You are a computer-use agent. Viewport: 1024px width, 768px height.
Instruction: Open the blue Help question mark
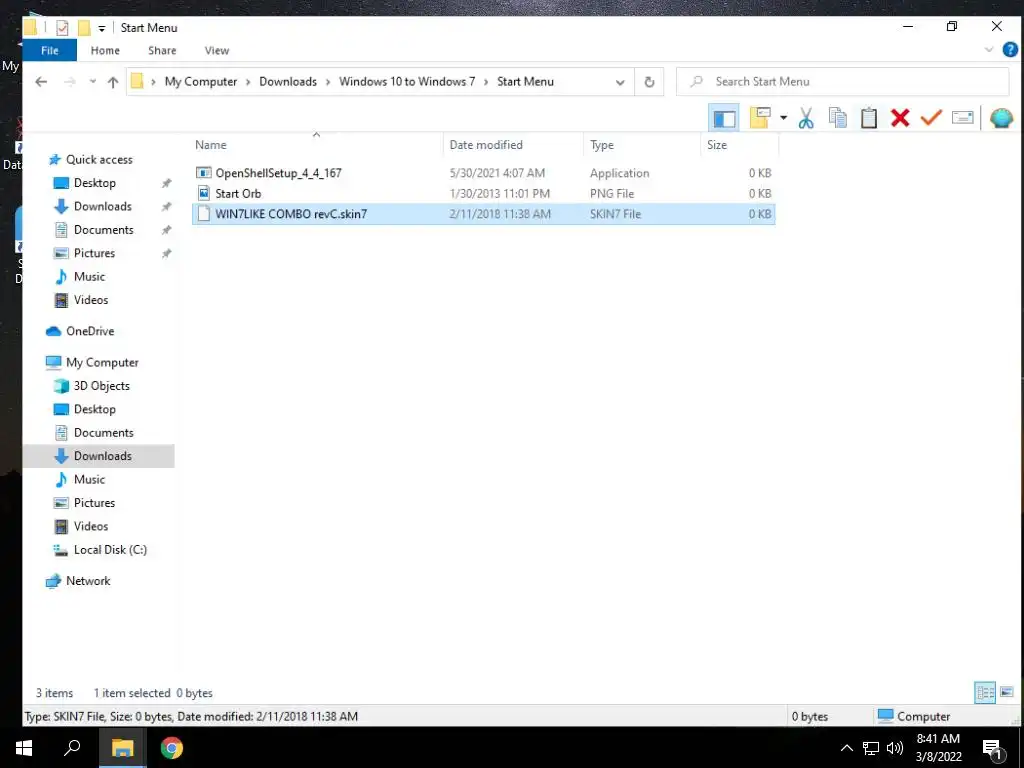click(x=1010, y=50)
